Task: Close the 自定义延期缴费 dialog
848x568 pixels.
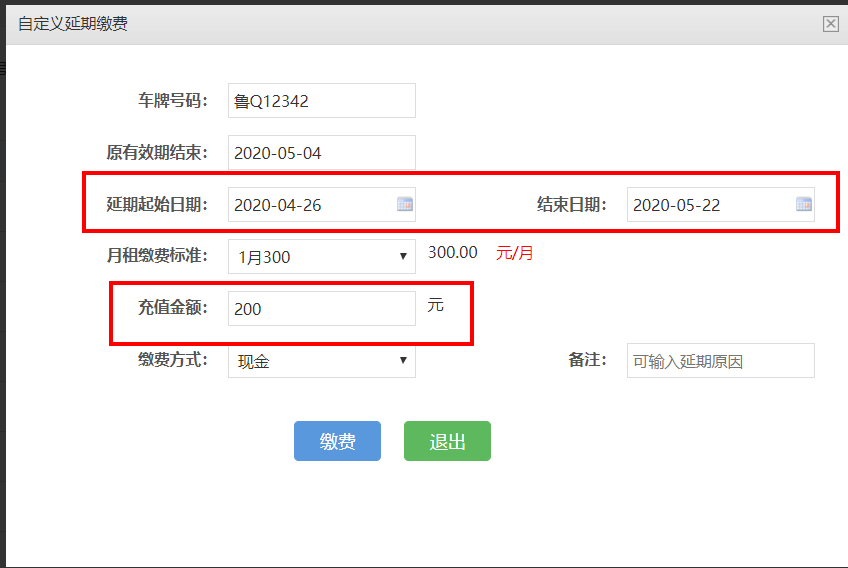Action: (x=831, y=24)
